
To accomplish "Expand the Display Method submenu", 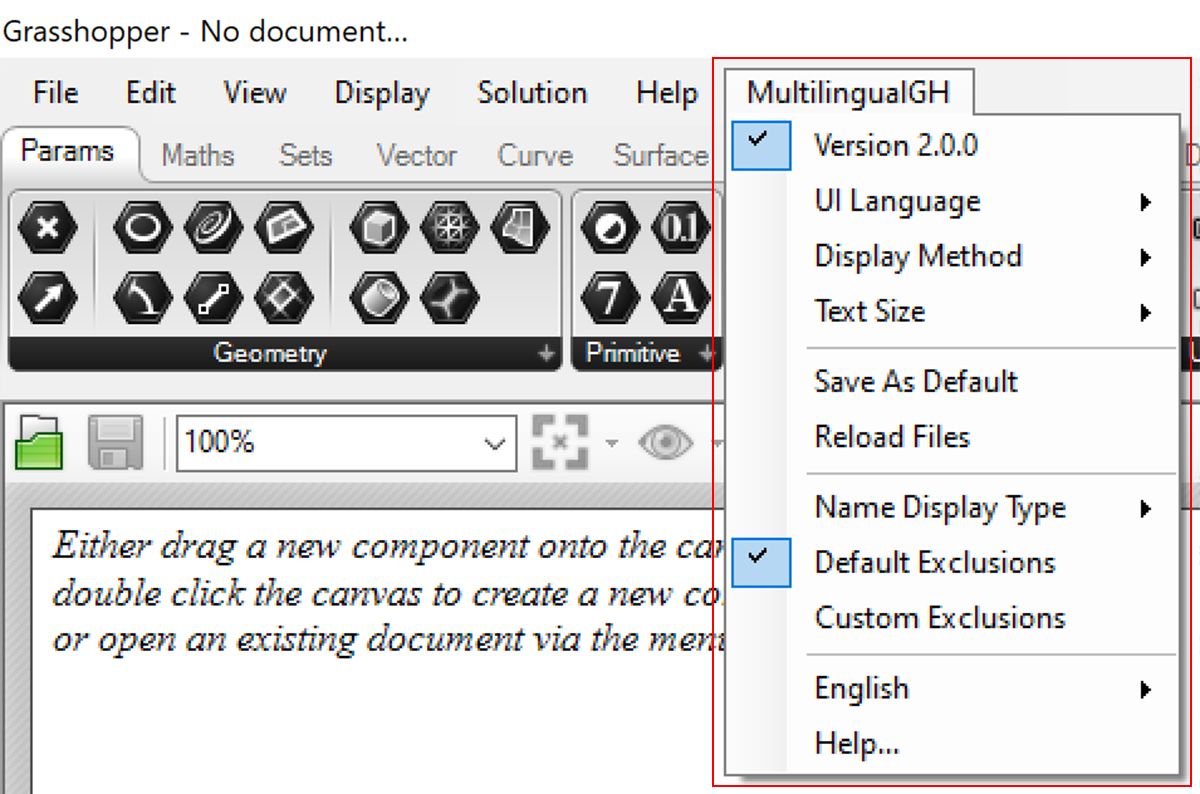I will pos(953,257).
